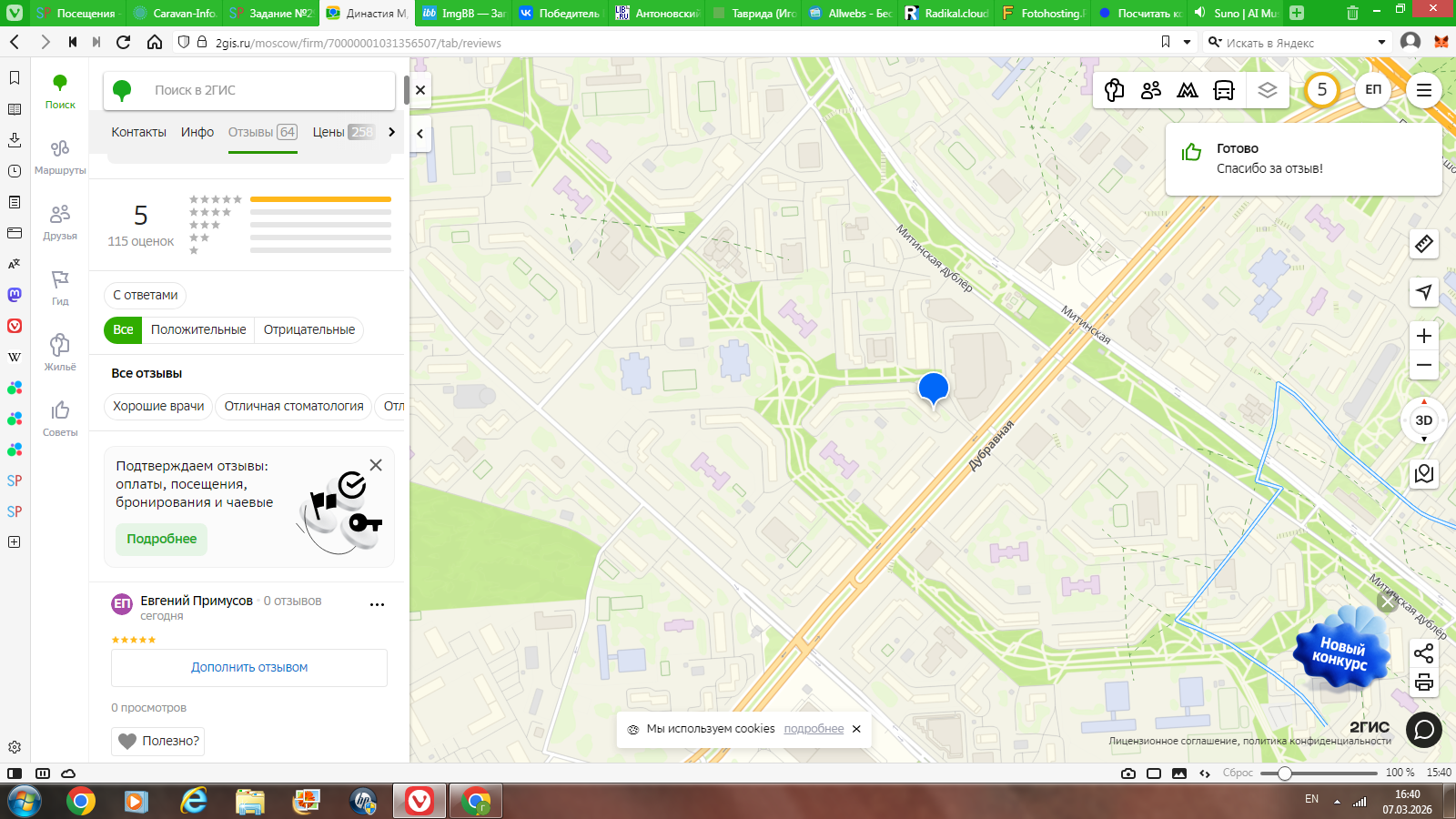Open the map layers stack icon
The width and height of the screenshot is (1456, 819).
(1267, 90)
